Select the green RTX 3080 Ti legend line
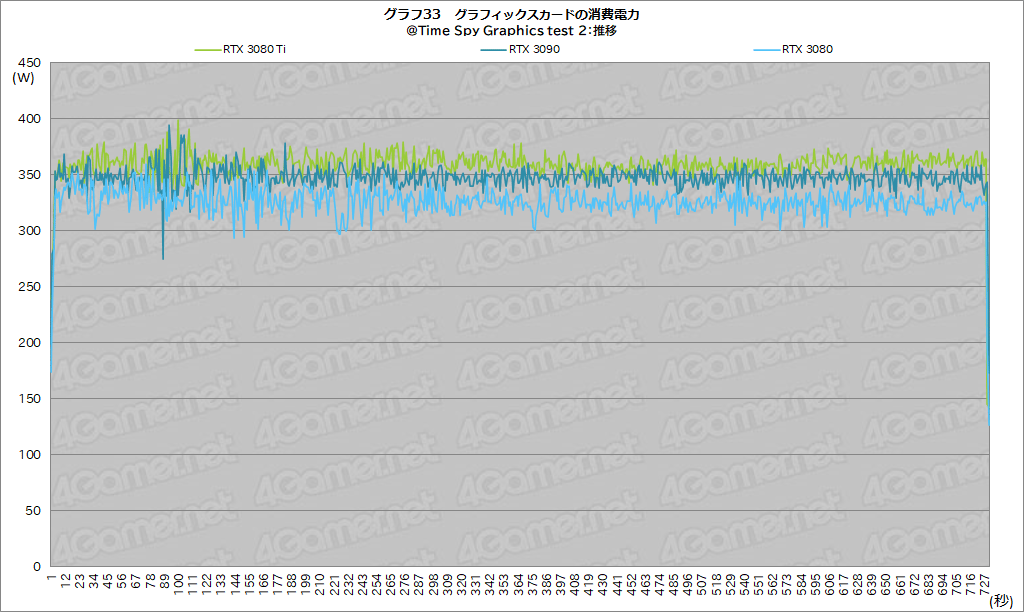Viewport: 1024px width, 612px height. click(x=208, y=50)
